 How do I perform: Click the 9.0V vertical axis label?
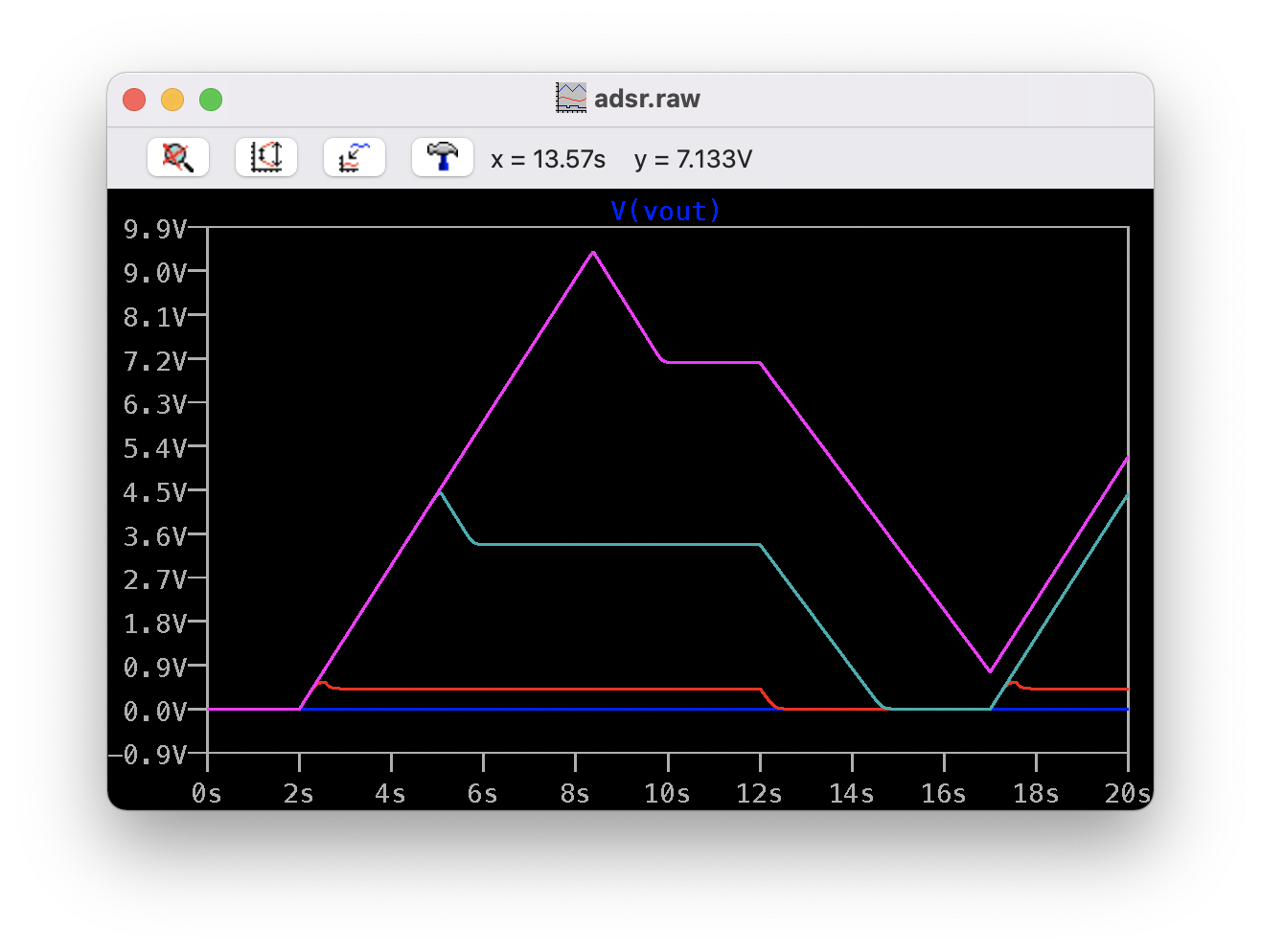tap(154, 273)
